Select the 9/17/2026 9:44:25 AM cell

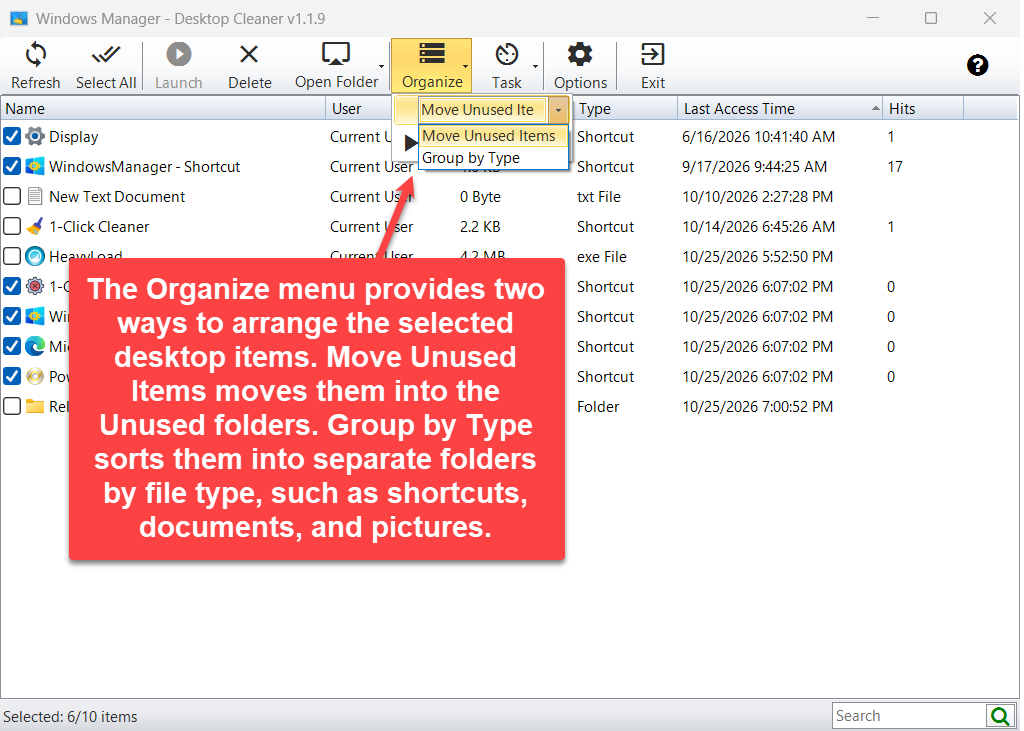754,167
